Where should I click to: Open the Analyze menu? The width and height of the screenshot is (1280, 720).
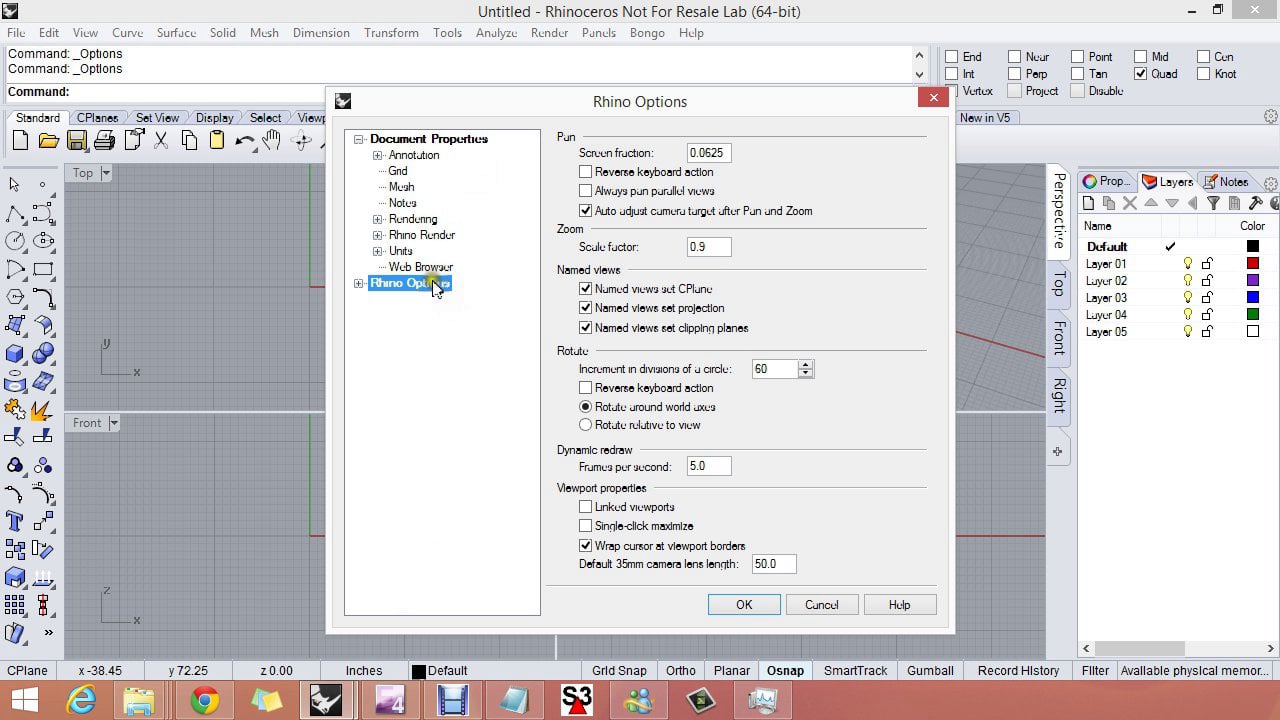pyautogui.click(x=496, y=33)
